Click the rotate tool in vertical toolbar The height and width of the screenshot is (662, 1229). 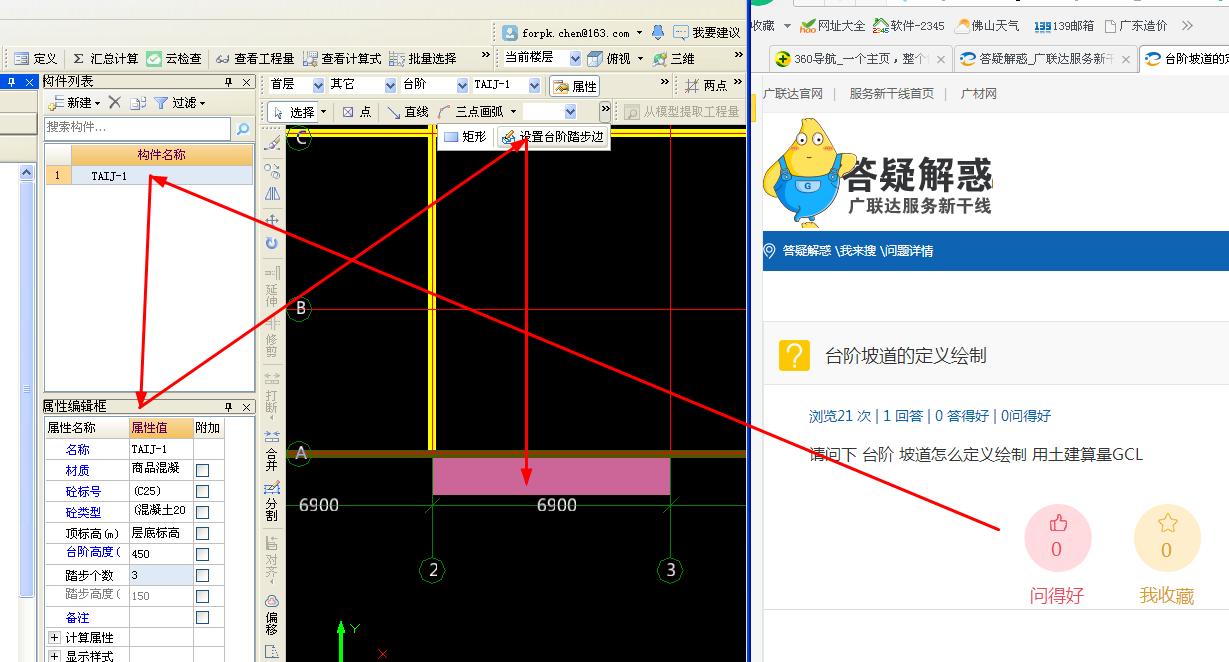271,243
